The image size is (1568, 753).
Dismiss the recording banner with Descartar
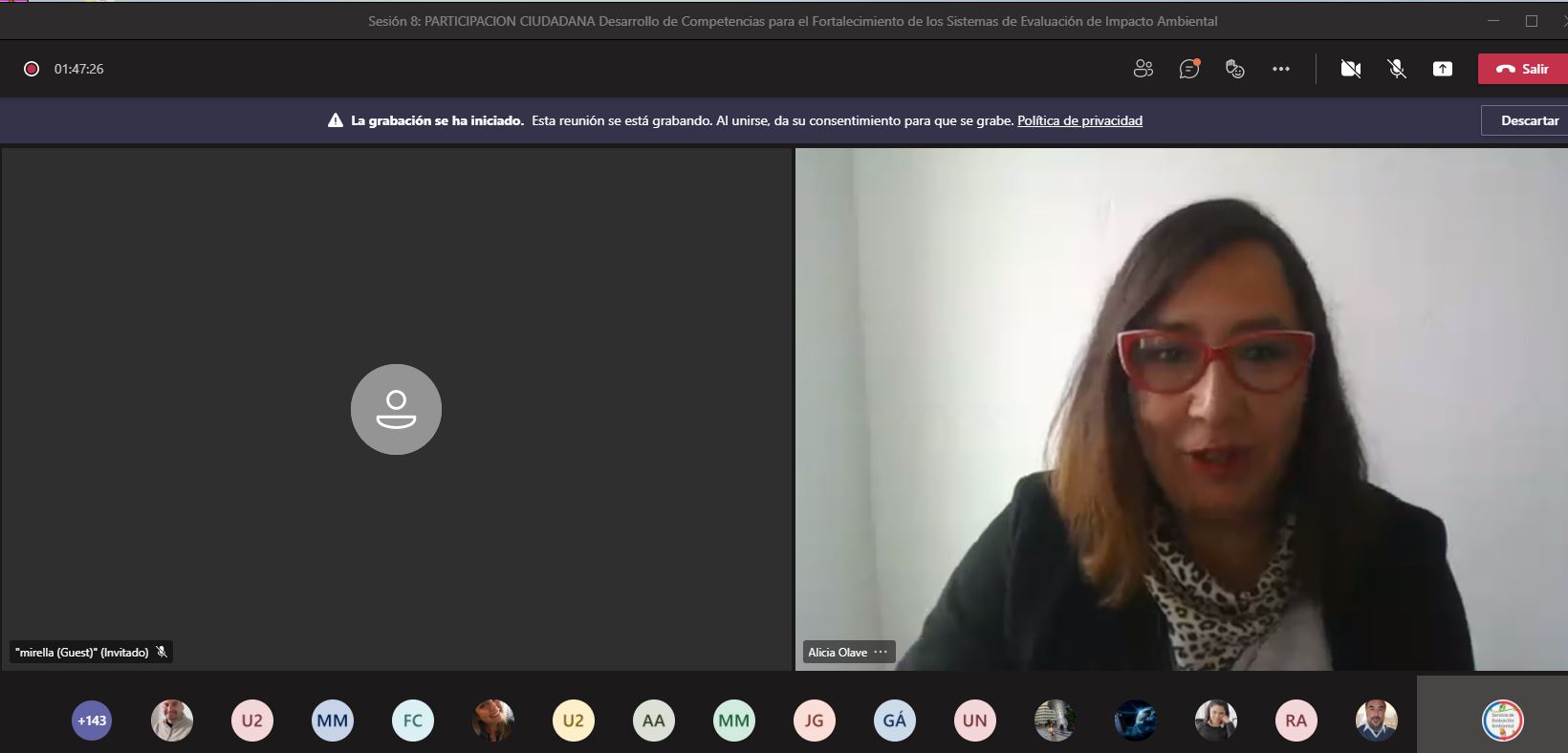click(x=1529, y=120)
